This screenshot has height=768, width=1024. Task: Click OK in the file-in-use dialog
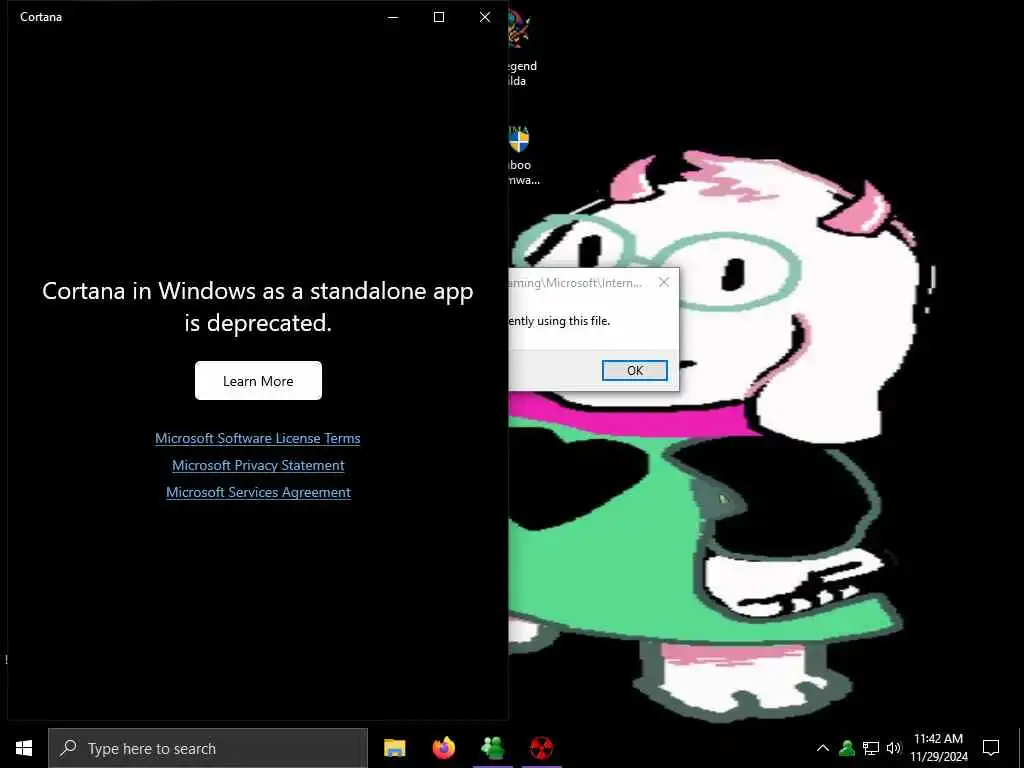[635, 370]
